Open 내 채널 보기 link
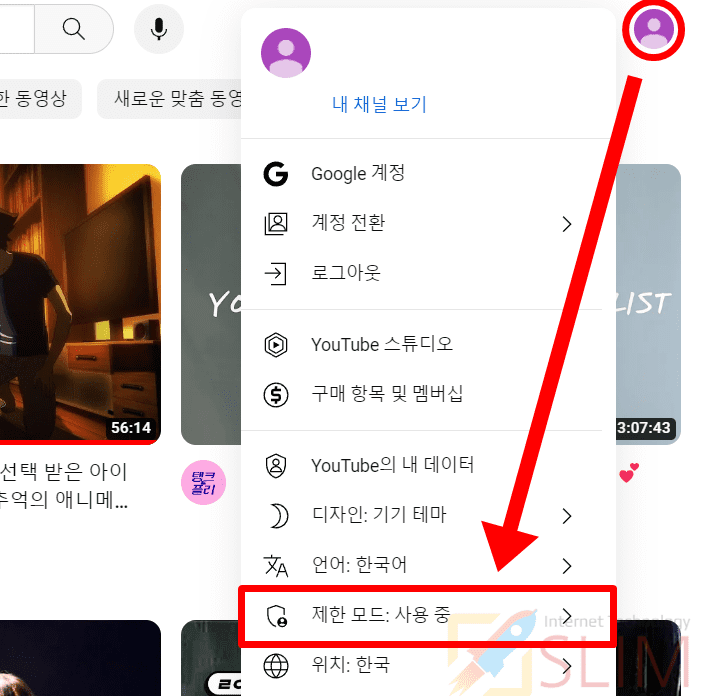This screenshot has height=696, width=706. pos(379,104)
